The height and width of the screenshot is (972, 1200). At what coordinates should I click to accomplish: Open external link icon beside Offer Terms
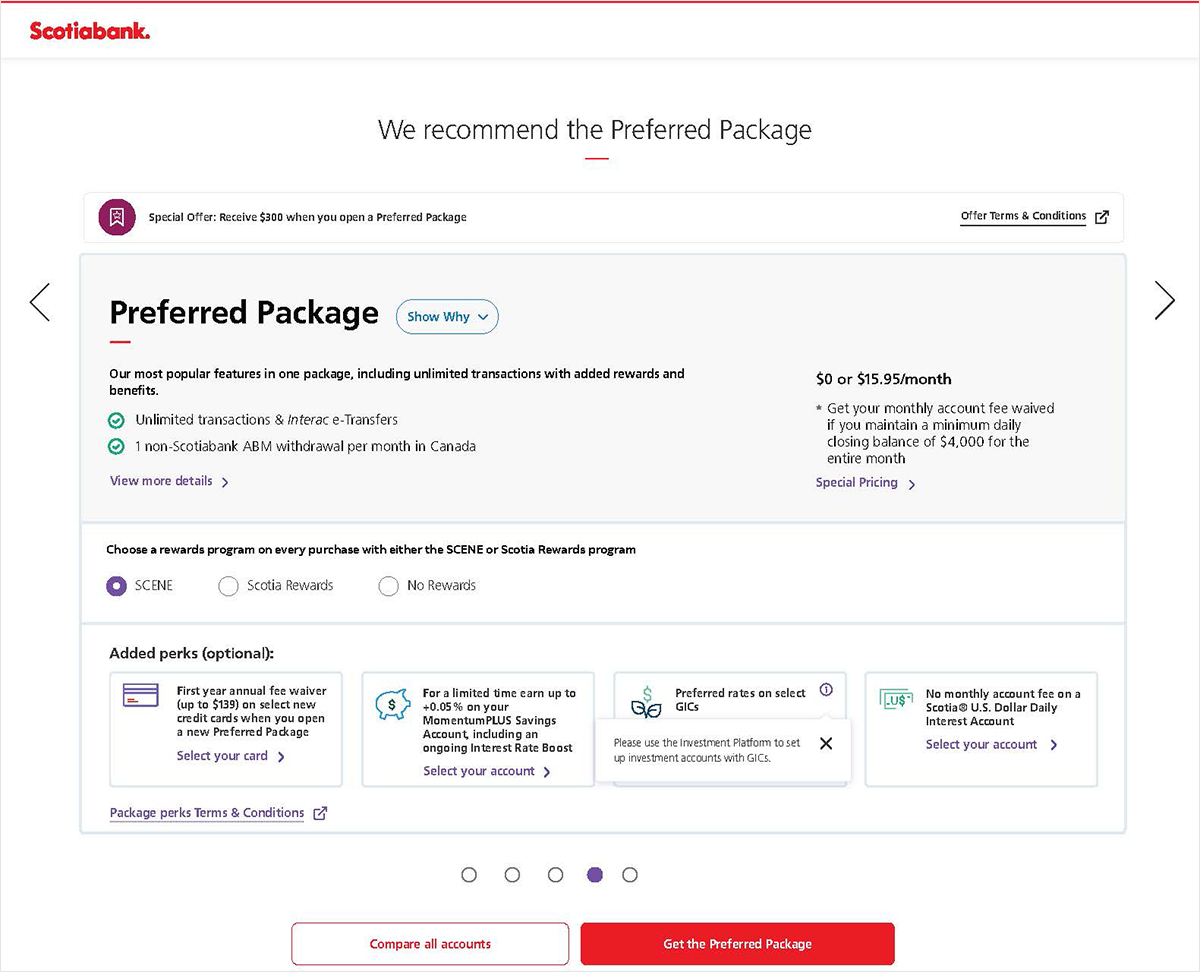tap(1102, 217)
